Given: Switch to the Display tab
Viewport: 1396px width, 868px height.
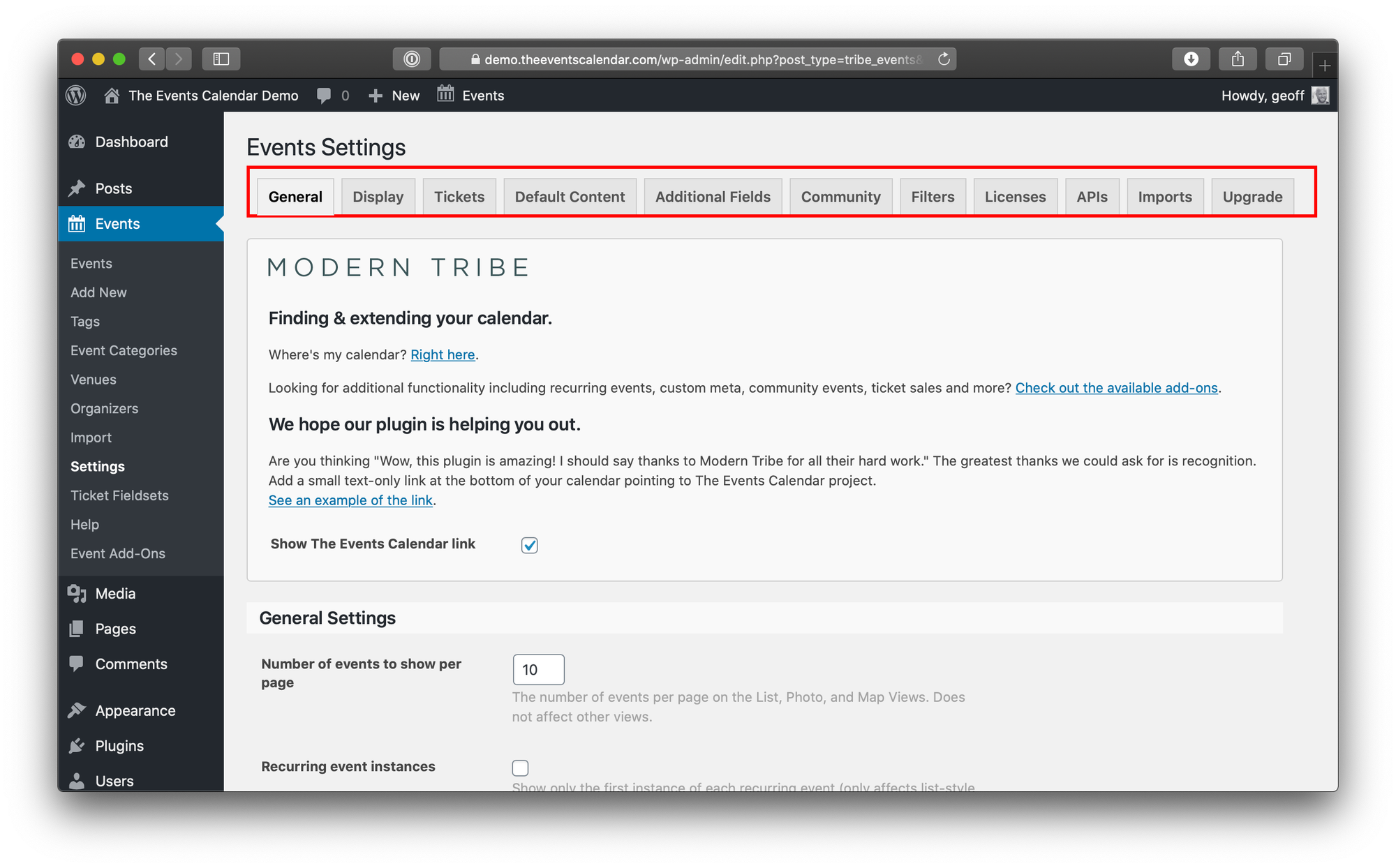Looking at the screenshot, I should (x=378, y=197).
